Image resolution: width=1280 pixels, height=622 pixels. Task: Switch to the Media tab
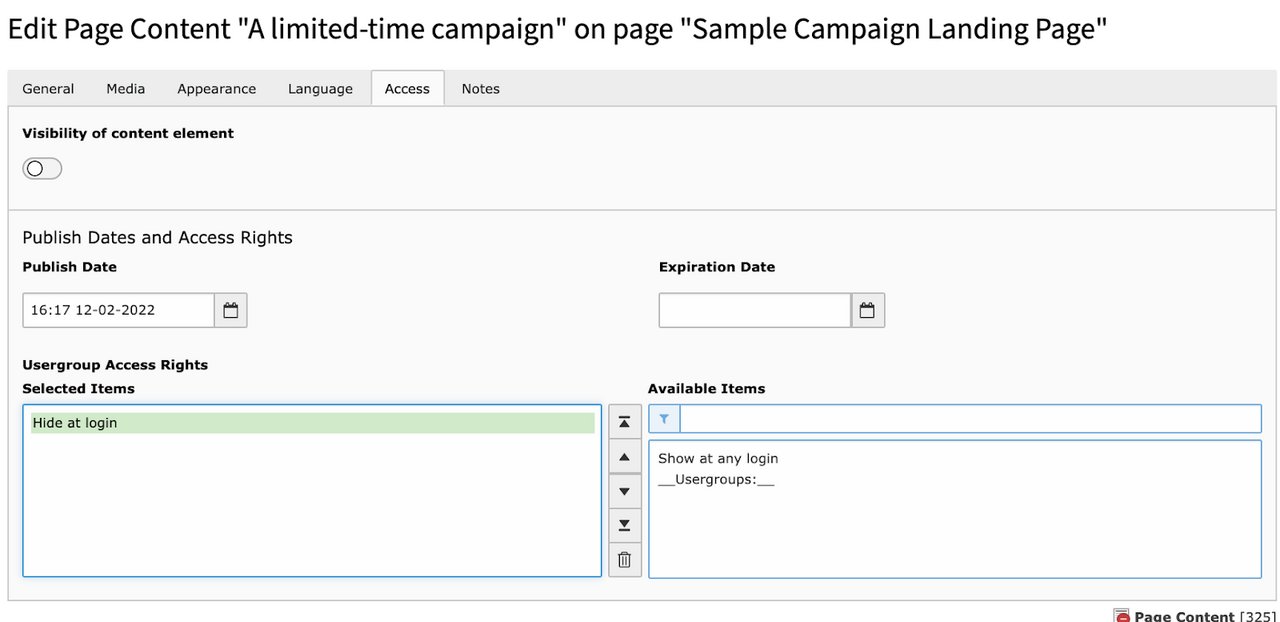pyautogui.click(x=125, y=88)
